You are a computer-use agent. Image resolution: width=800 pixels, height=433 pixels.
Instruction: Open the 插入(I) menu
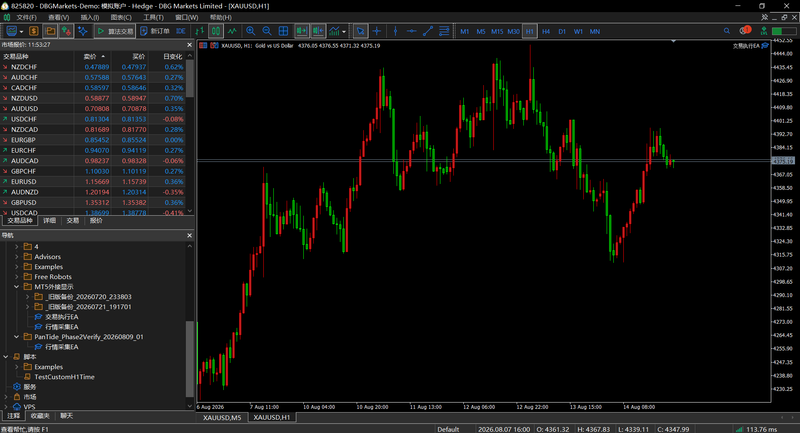click(x=90, y=17)
